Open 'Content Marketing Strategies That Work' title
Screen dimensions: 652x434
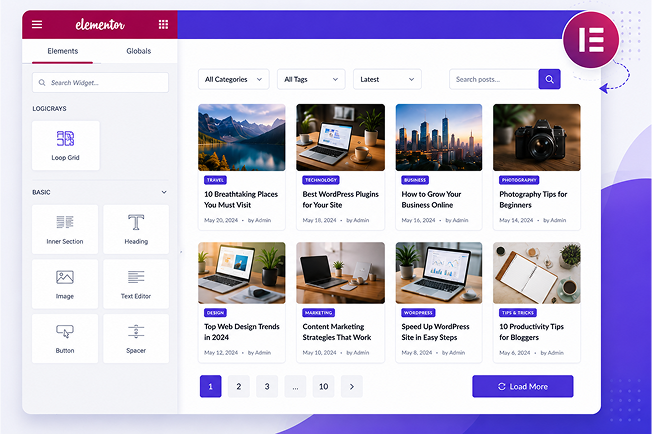tap(337, 332)
